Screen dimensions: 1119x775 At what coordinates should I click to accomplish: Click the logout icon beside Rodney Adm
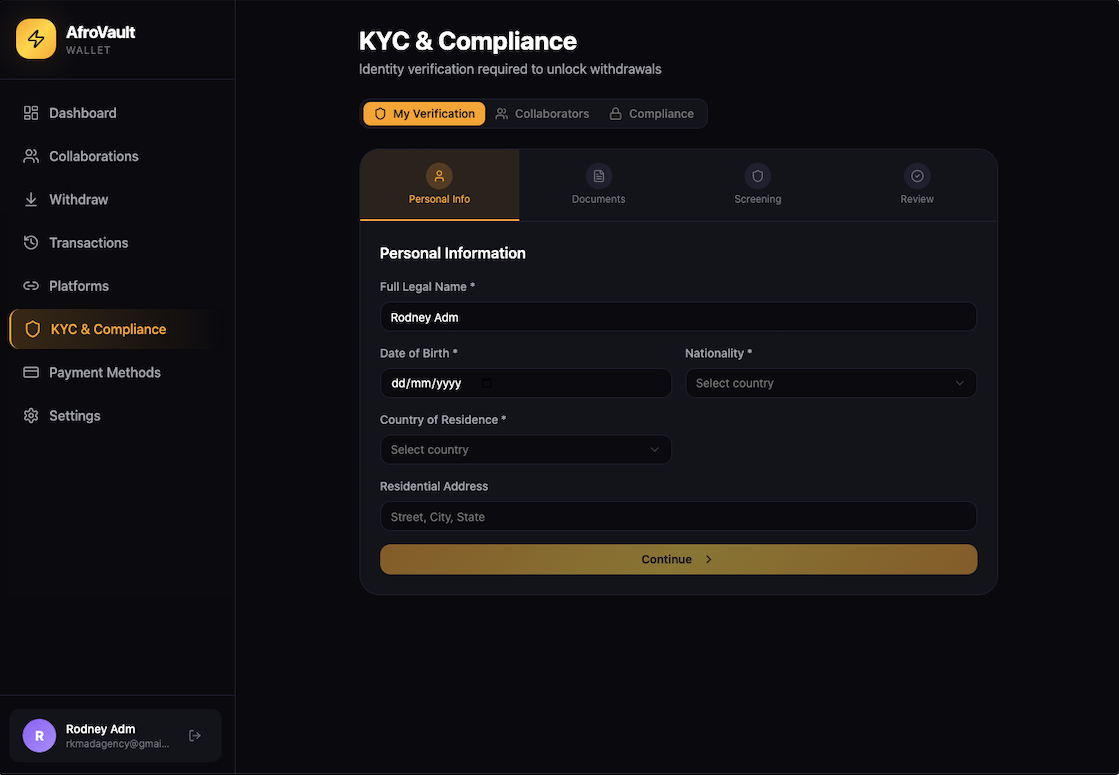point(195,736)
